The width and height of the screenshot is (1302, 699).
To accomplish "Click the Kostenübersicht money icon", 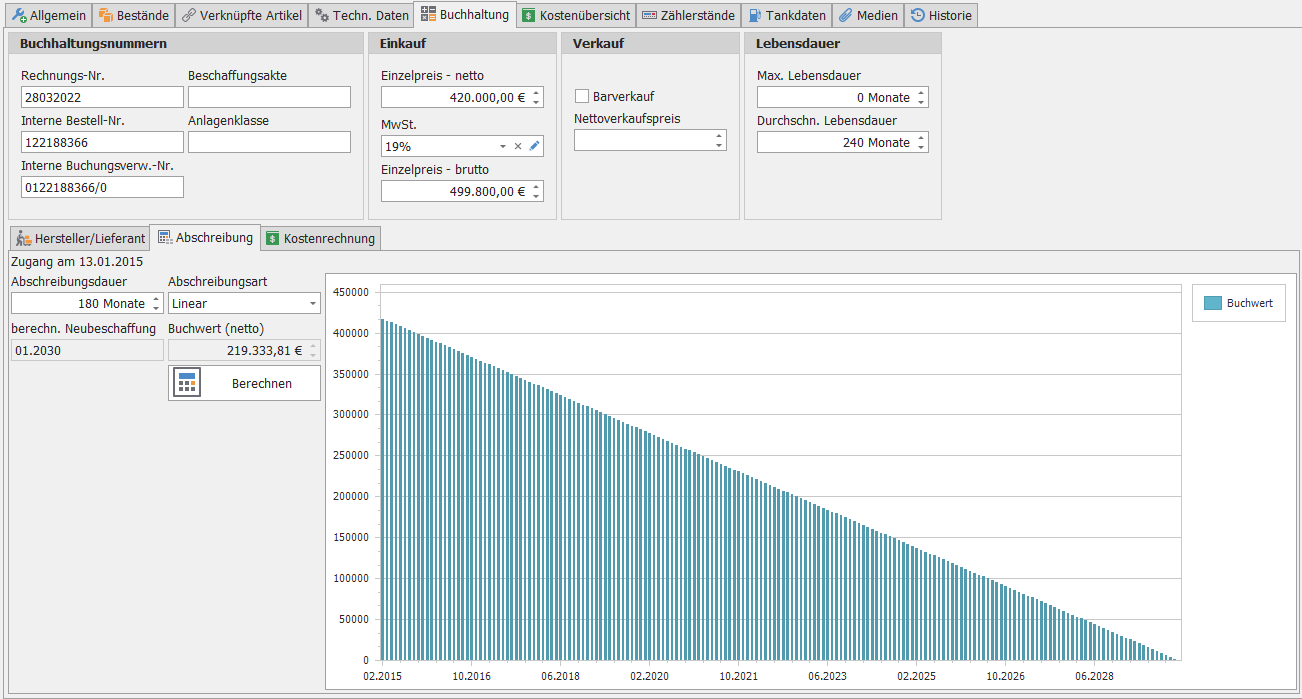I will pyautogui.click(x=528, y=15).
